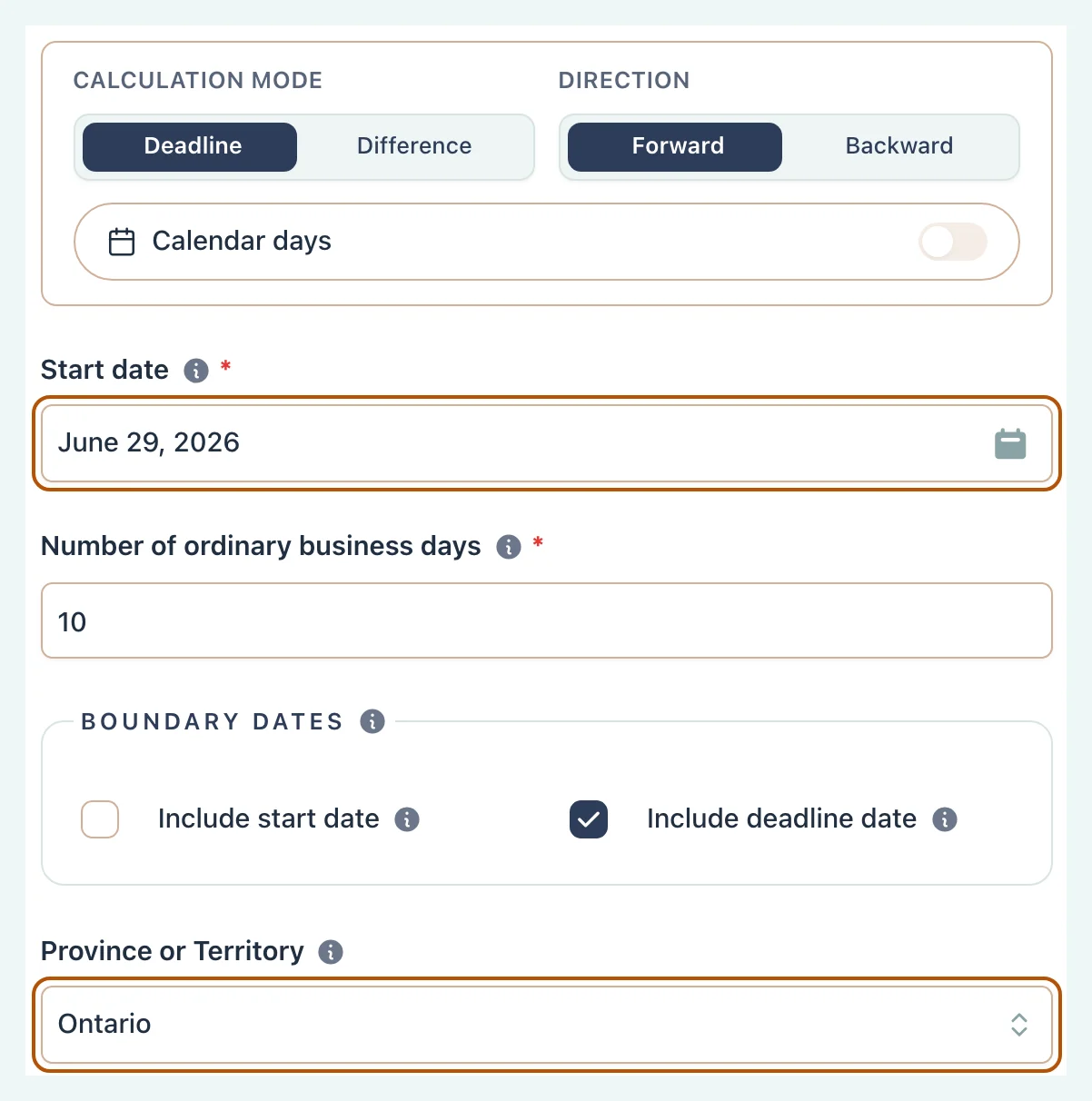Choose the Backward direction
Screen dimensions: 1092x1101
click(899, 147)
